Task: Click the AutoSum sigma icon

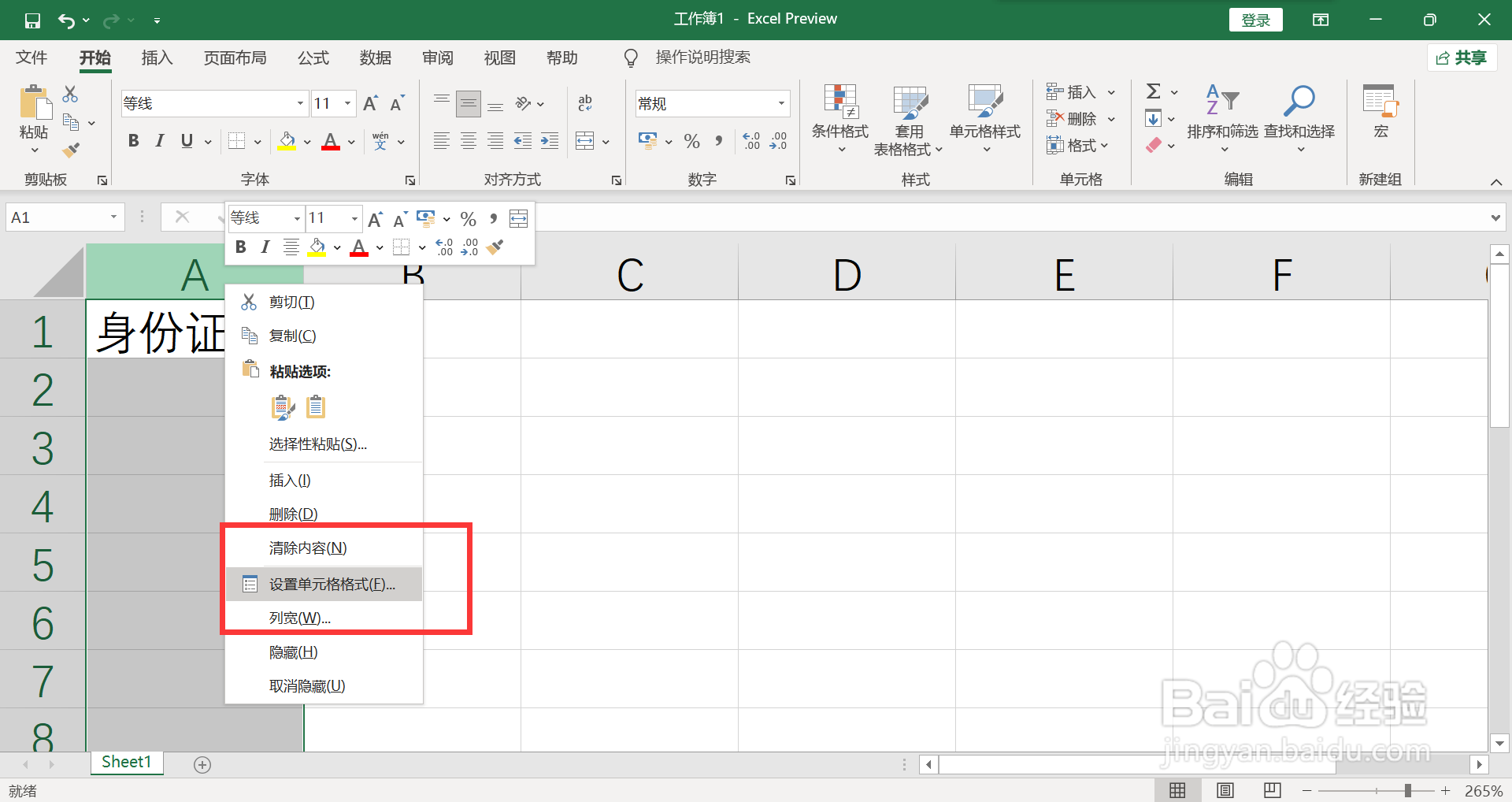Action: [x=1154, y=91]
